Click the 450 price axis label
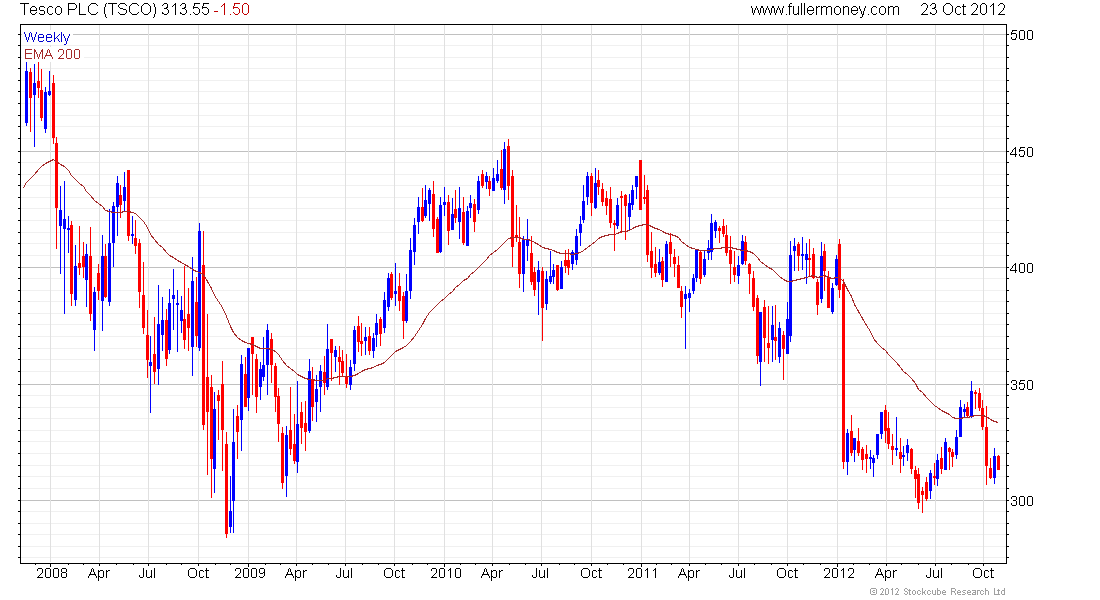Viewport: 1100px width, 600px height. click(x=1021, y=152)
